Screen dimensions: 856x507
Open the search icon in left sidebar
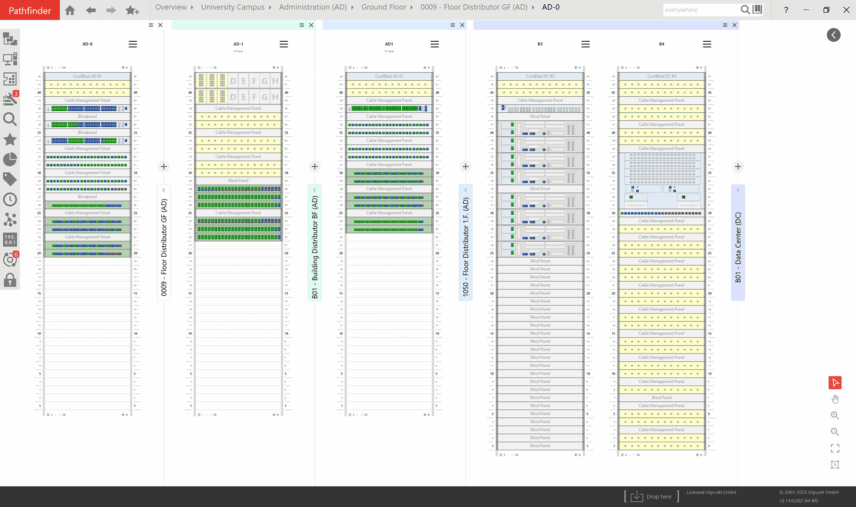point(10,119)
